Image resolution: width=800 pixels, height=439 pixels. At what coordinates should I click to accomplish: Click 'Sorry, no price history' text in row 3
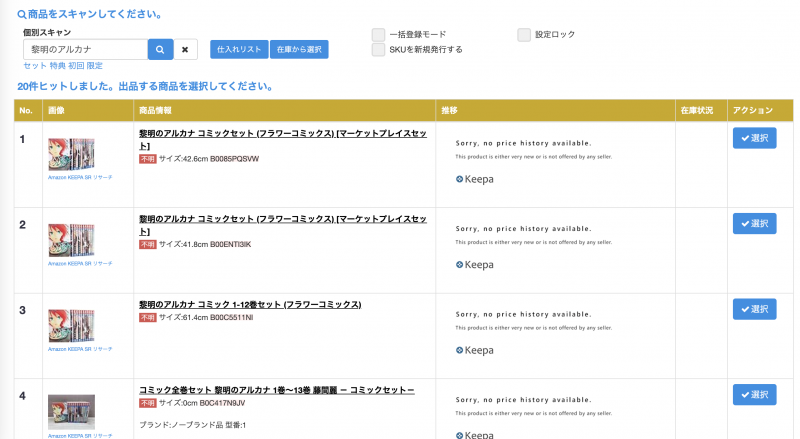pos(523,314)
